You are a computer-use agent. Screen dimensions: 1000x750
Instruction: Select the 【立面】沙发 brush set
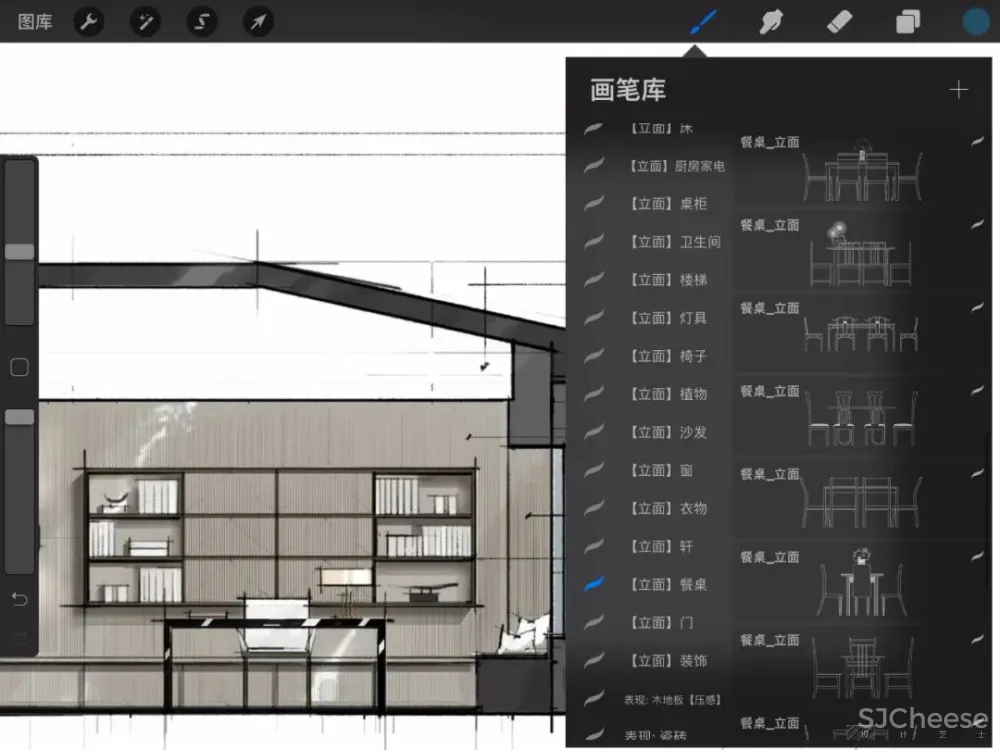[x=666, y=432]
